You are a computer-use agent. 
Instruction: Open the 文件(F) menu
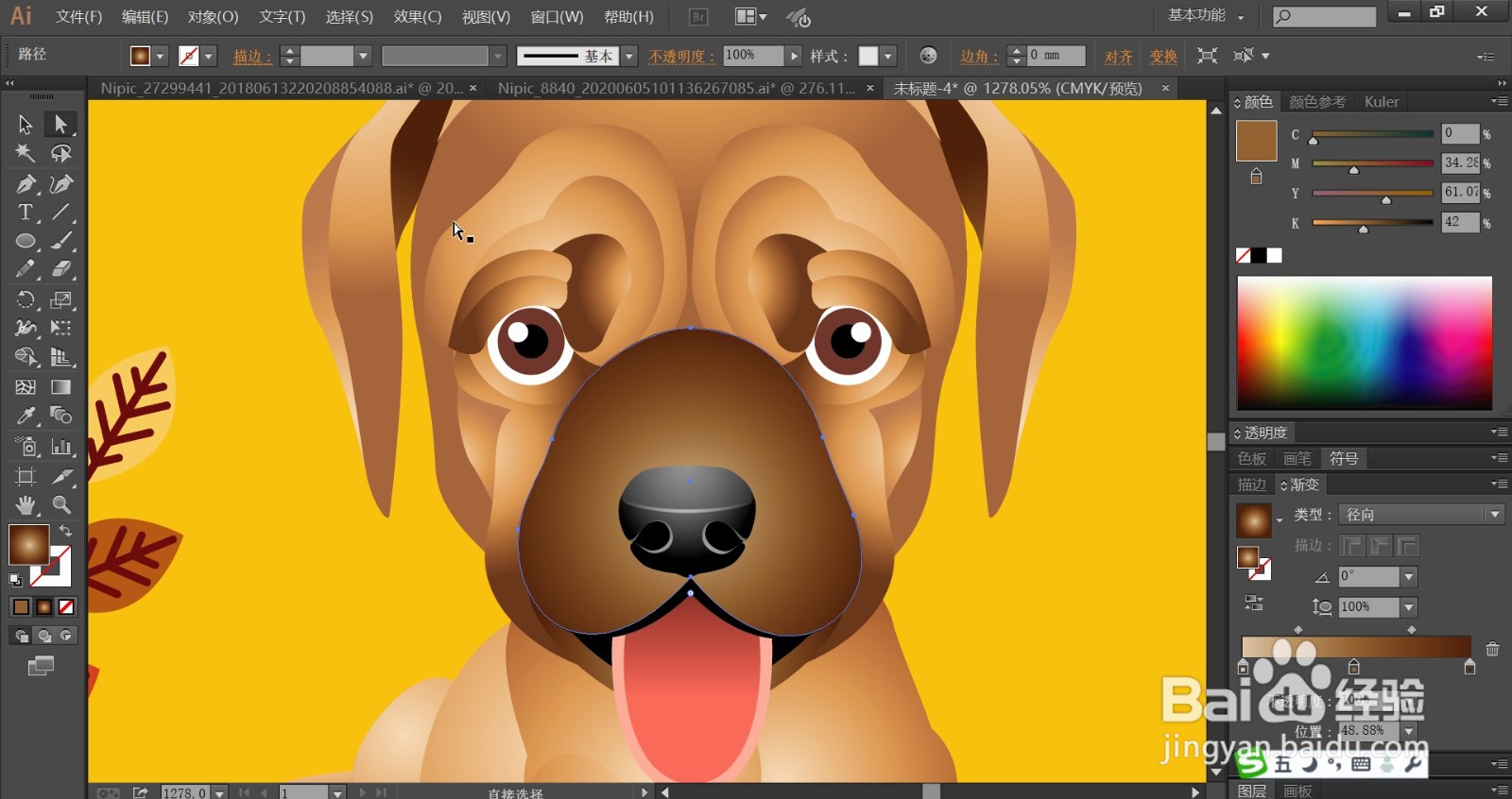[78, 17]
